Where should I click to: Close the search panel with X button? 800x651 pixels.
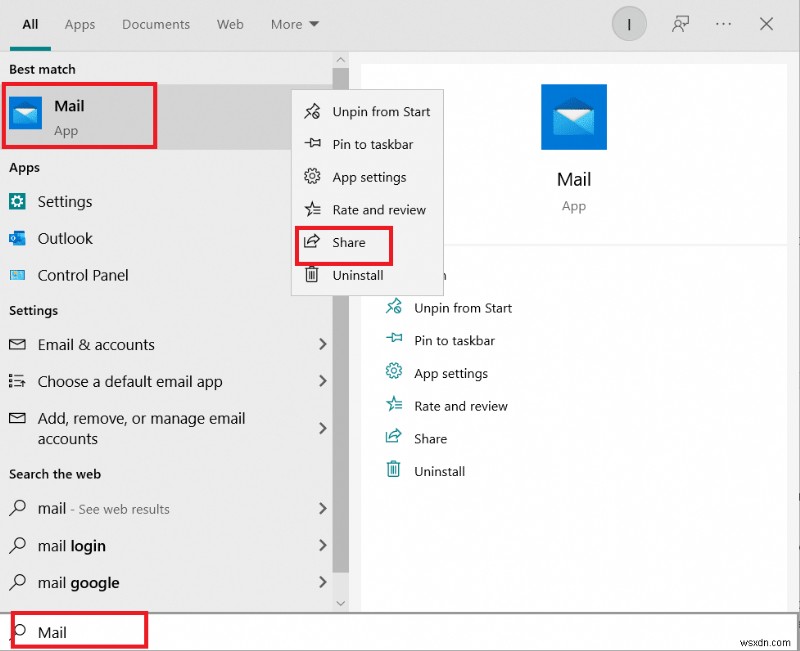(x=766, y=24)
